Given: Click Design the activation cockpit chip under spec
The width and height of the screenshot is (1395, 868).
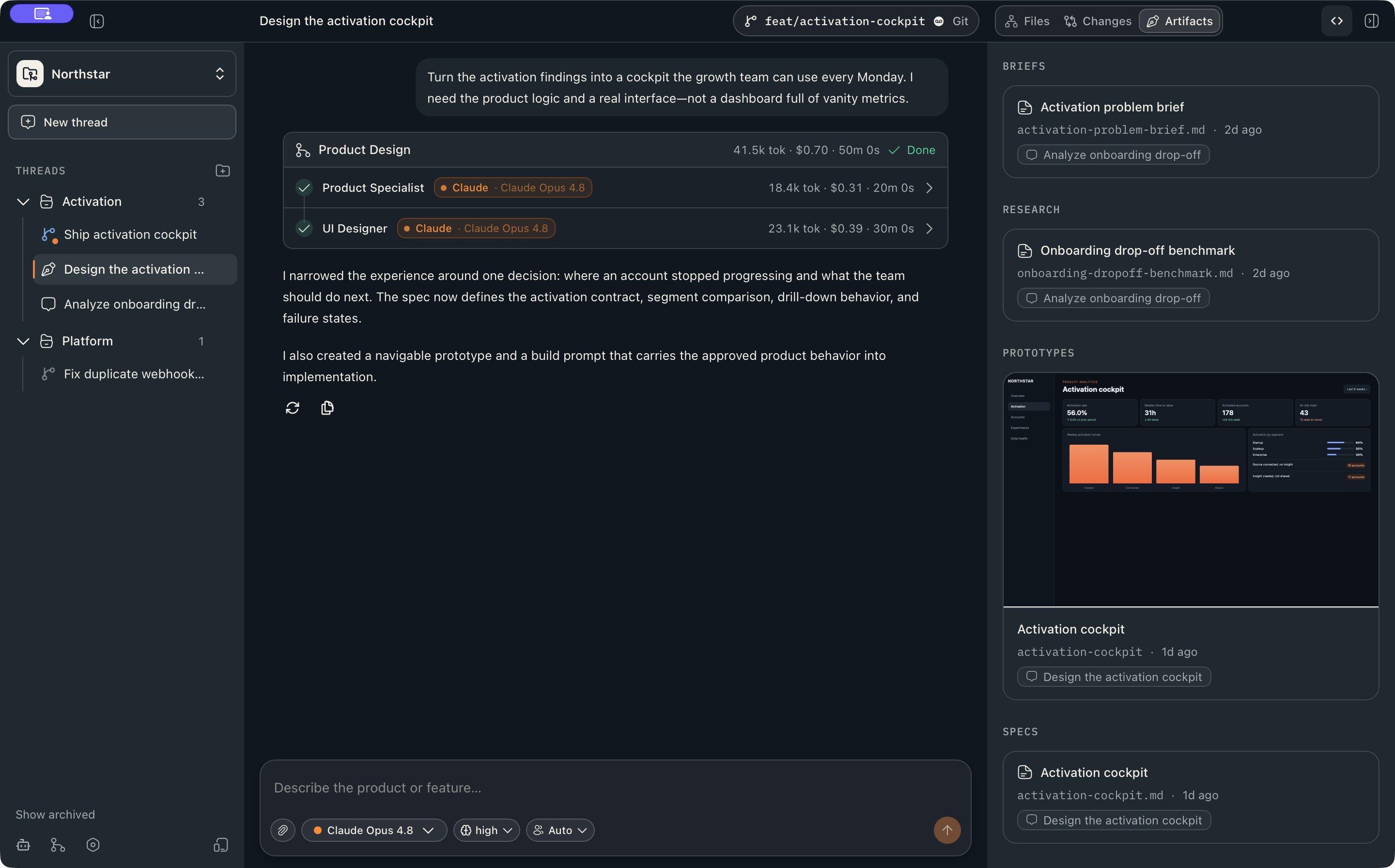Looking at the screenshot, I should (1114, 821).
